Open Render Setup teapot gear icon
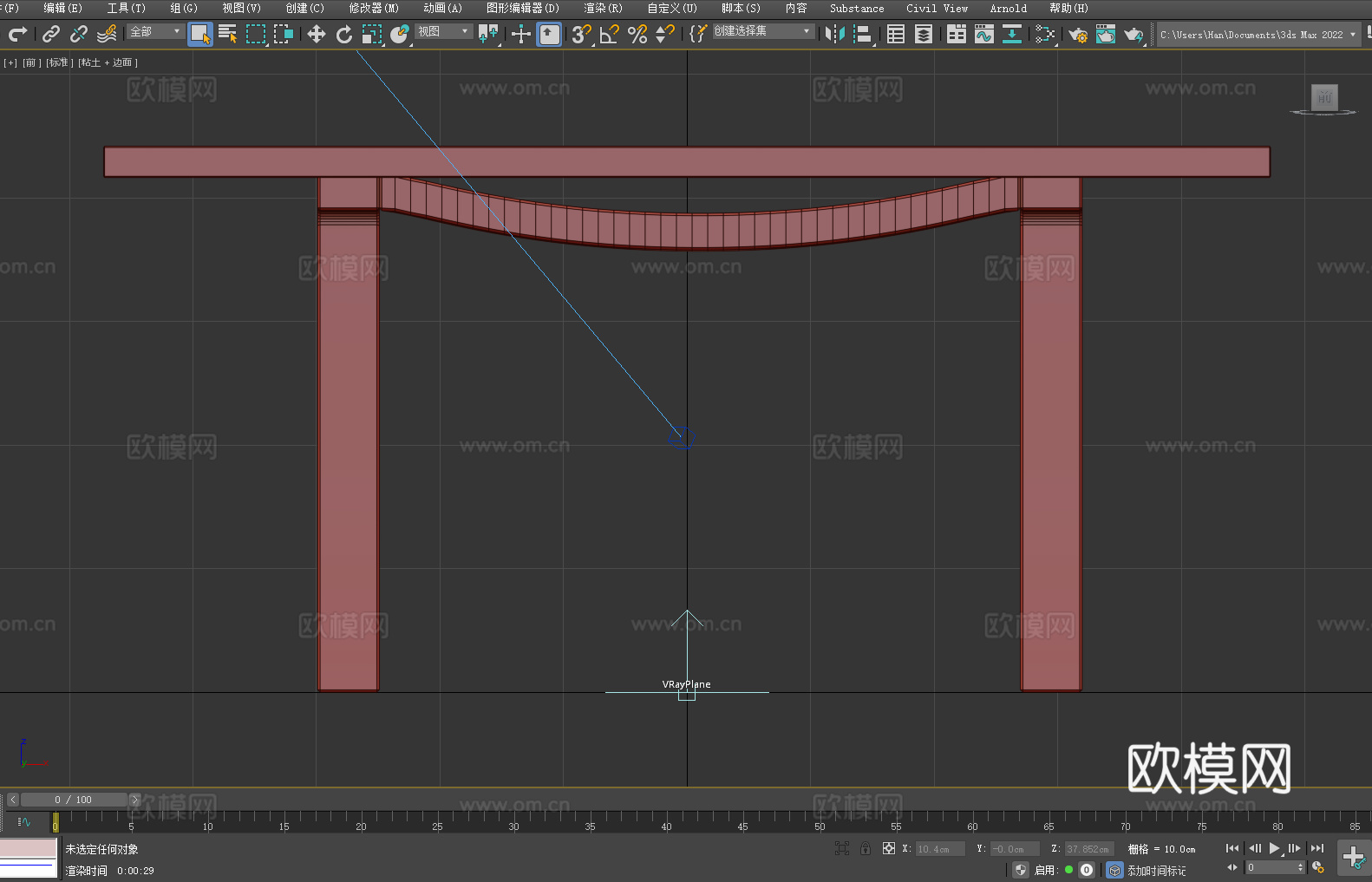The height and width of the screenshot is (882, 1372). click(1078, 34)
